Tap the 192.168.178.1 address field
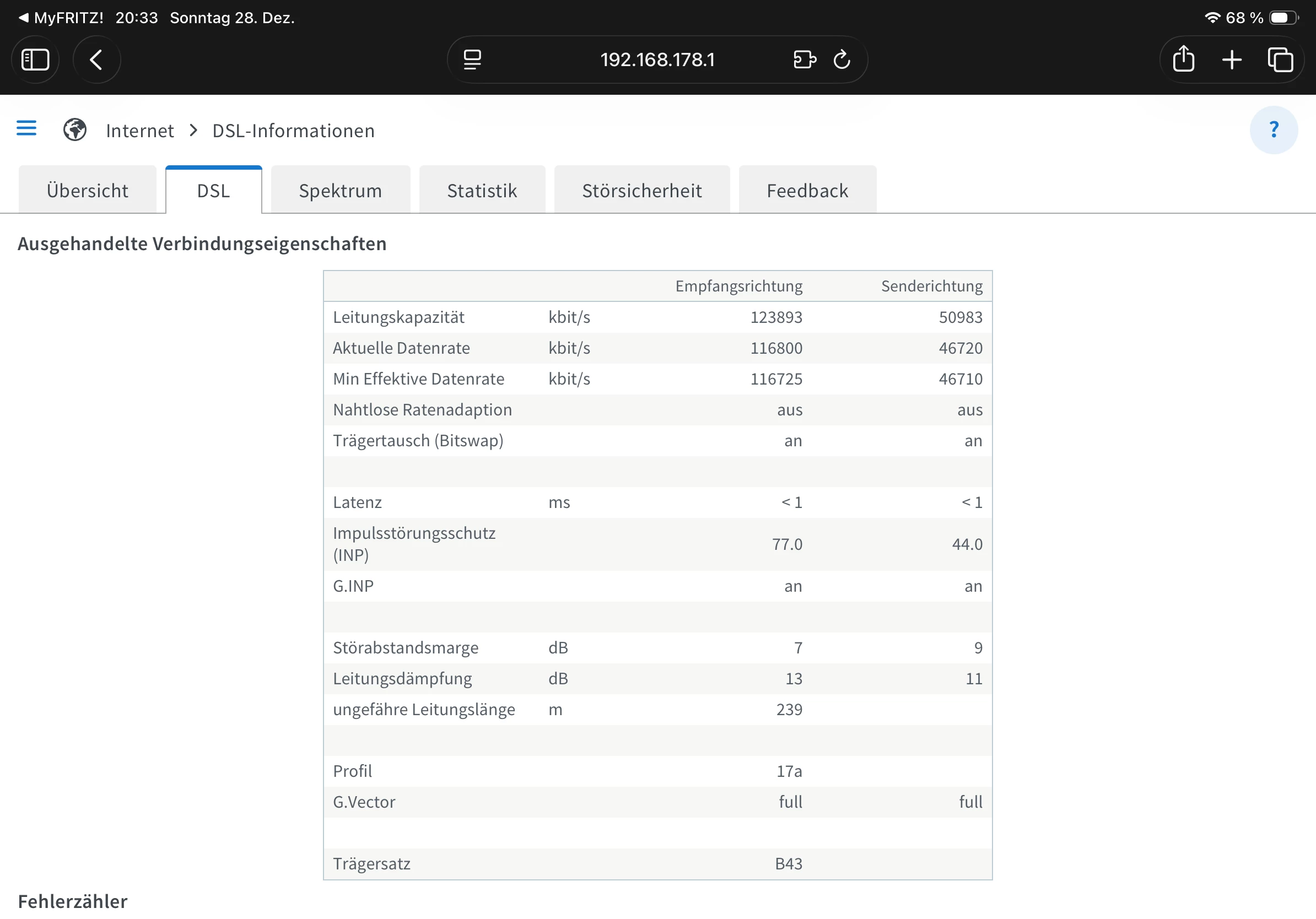1316x919 pixels. click(x=657, y=60)
